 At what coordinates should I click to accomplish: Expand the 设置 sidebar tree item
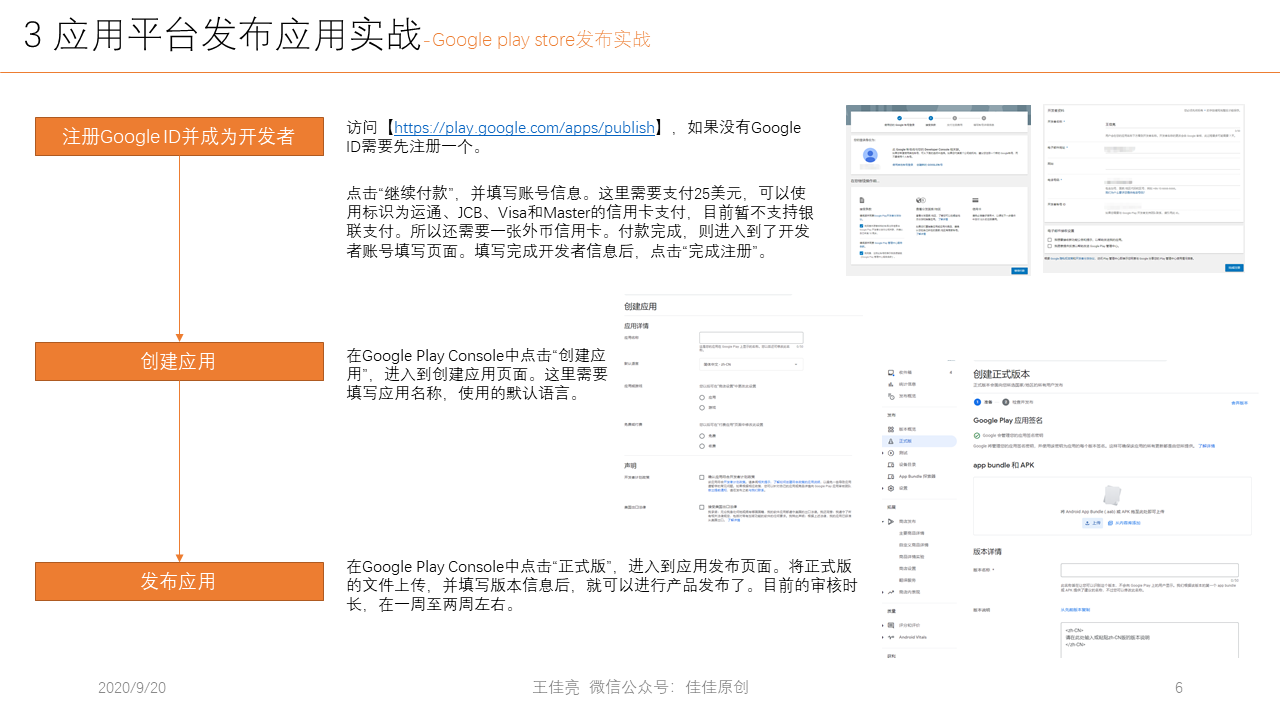tap(883, 488)
